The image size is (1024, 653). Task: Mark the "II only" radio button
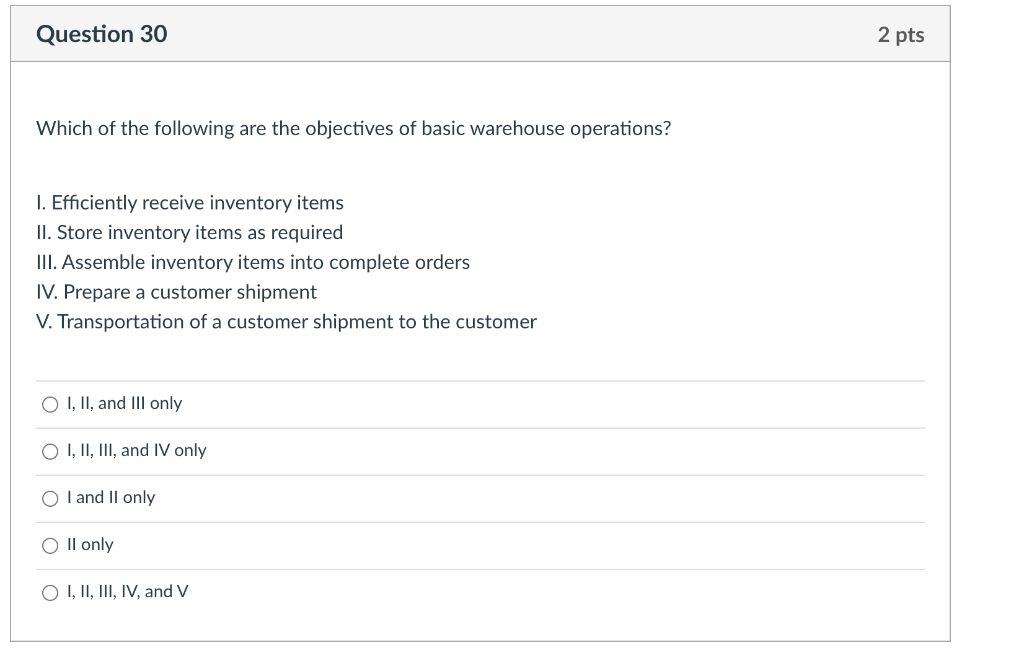[x=50, y=546]
